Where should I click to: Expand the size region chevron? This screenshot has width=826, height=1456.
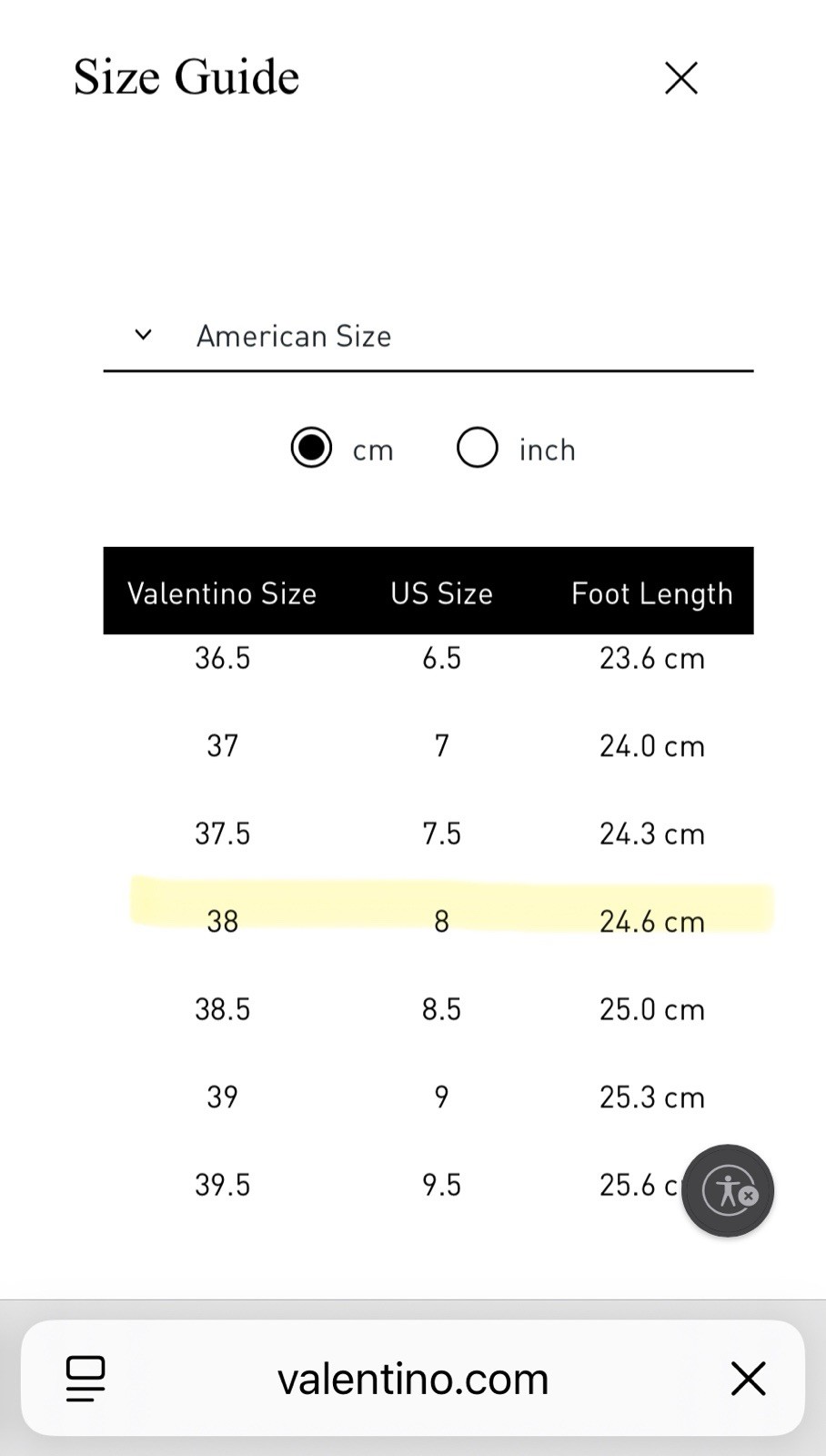[143, 335]
